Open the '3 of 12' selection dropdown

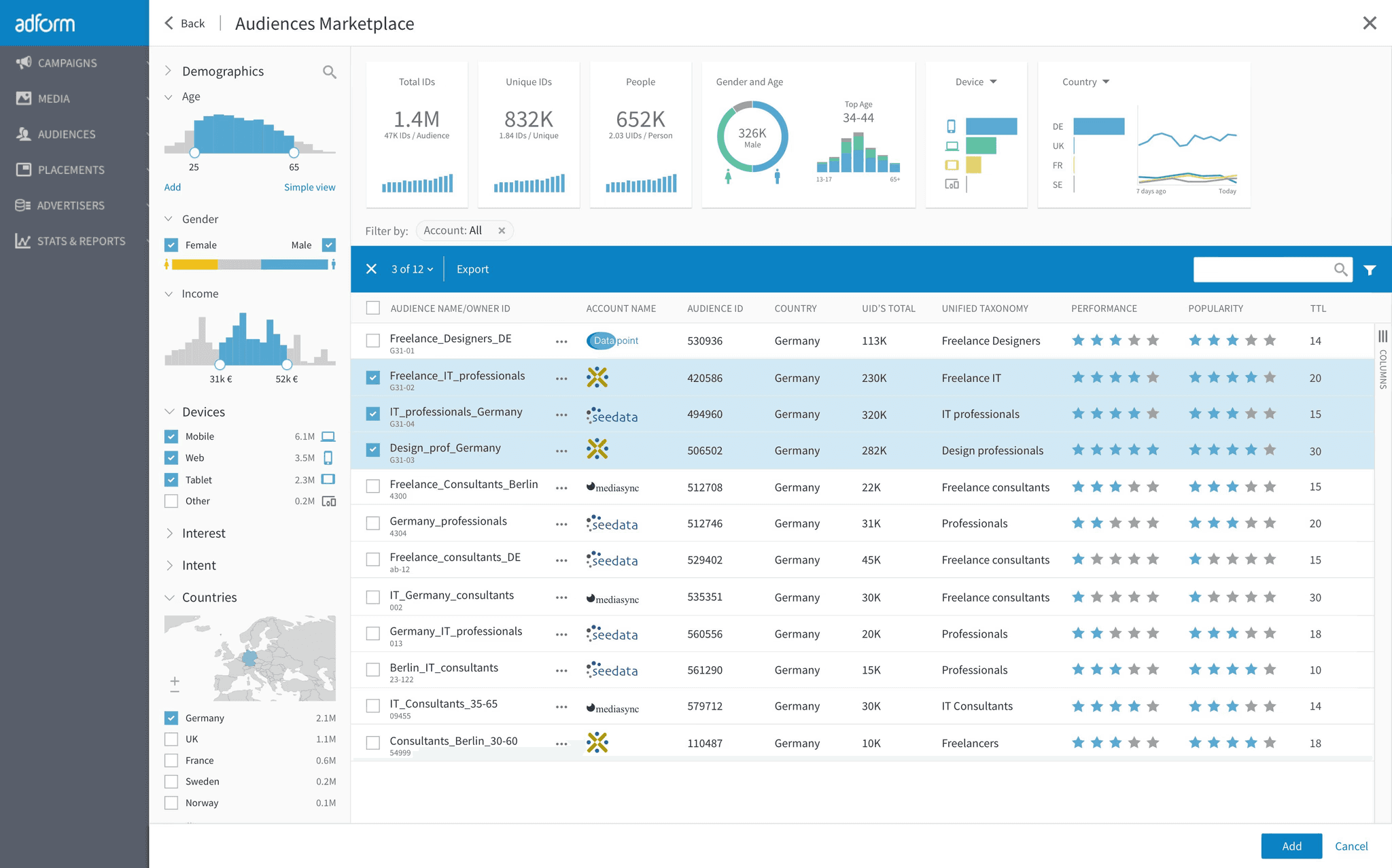(x=412, y=269)
